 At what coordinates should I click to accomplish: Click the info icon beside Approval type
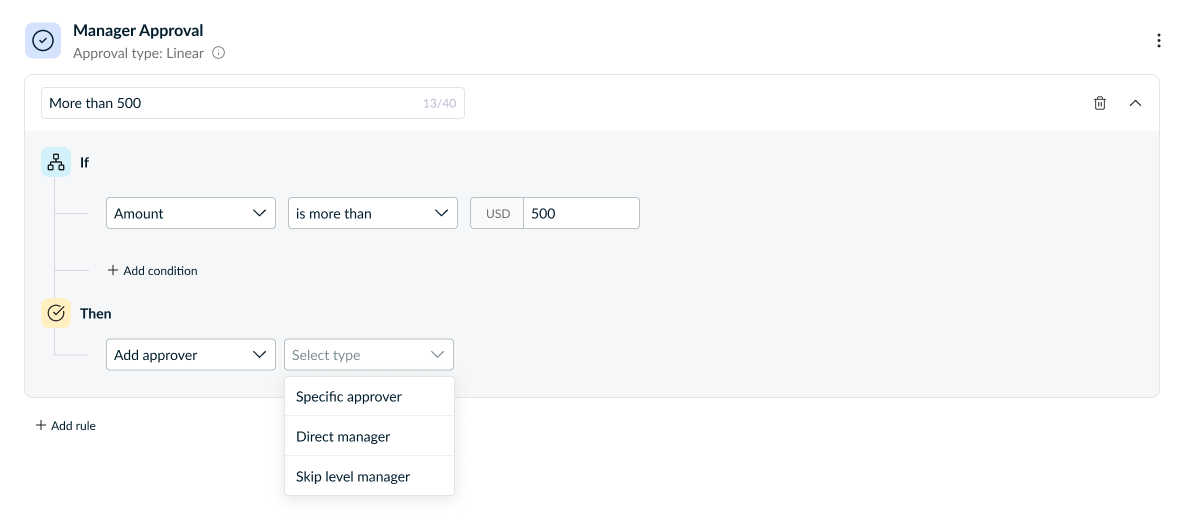pos(219,53)
